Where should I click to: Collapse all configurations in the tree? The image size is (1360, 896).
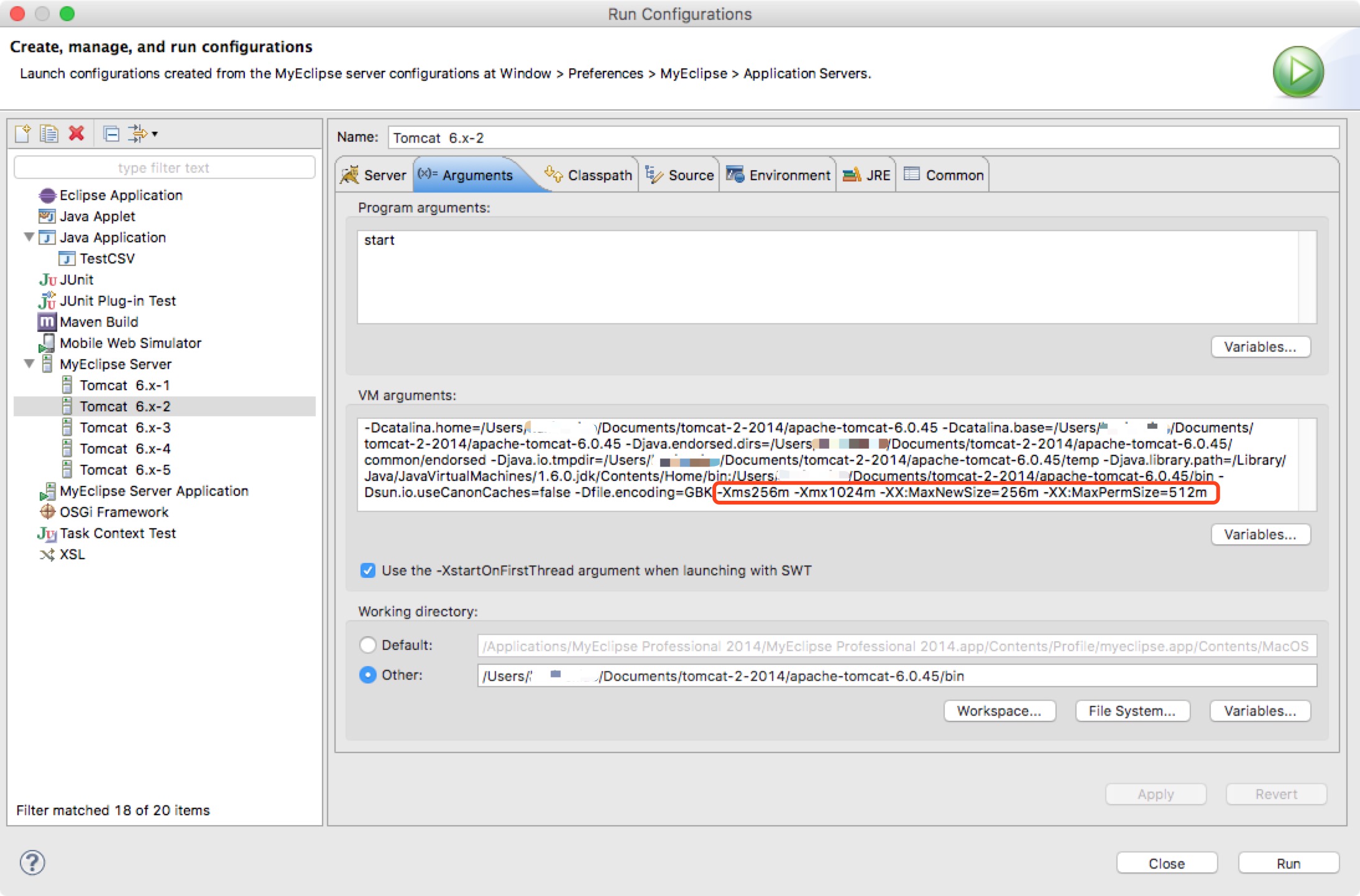[x=111, y=134]
